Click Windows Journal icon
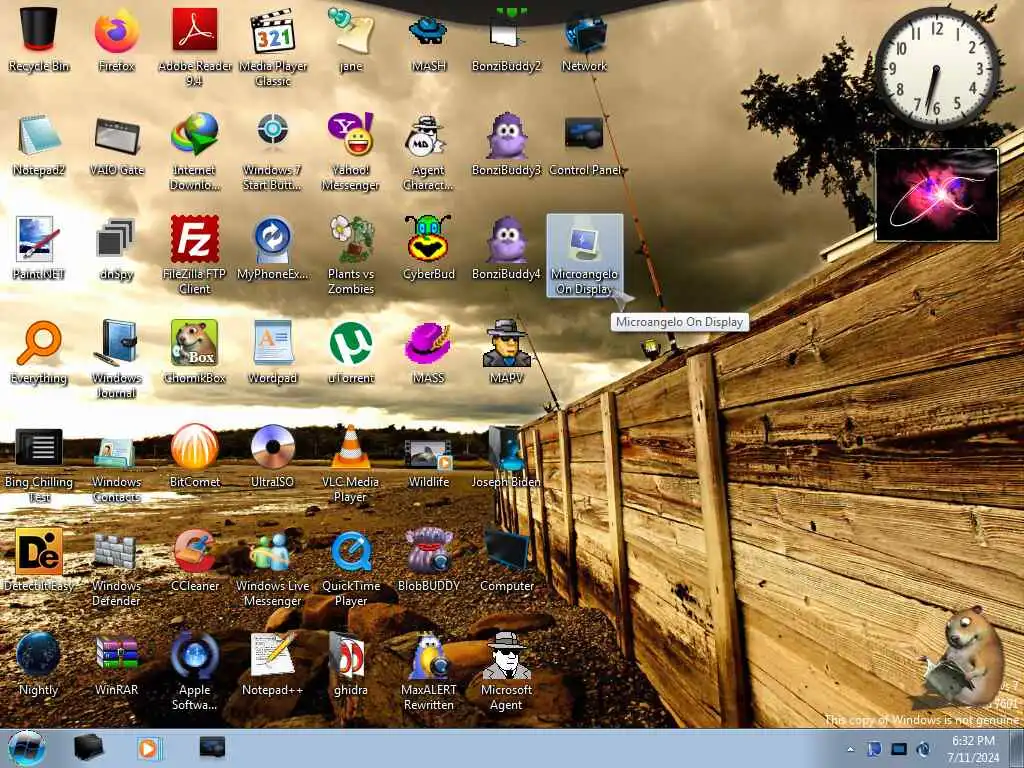The width and height of the screenshot is (1024, 768). click(x=116, y=359)
